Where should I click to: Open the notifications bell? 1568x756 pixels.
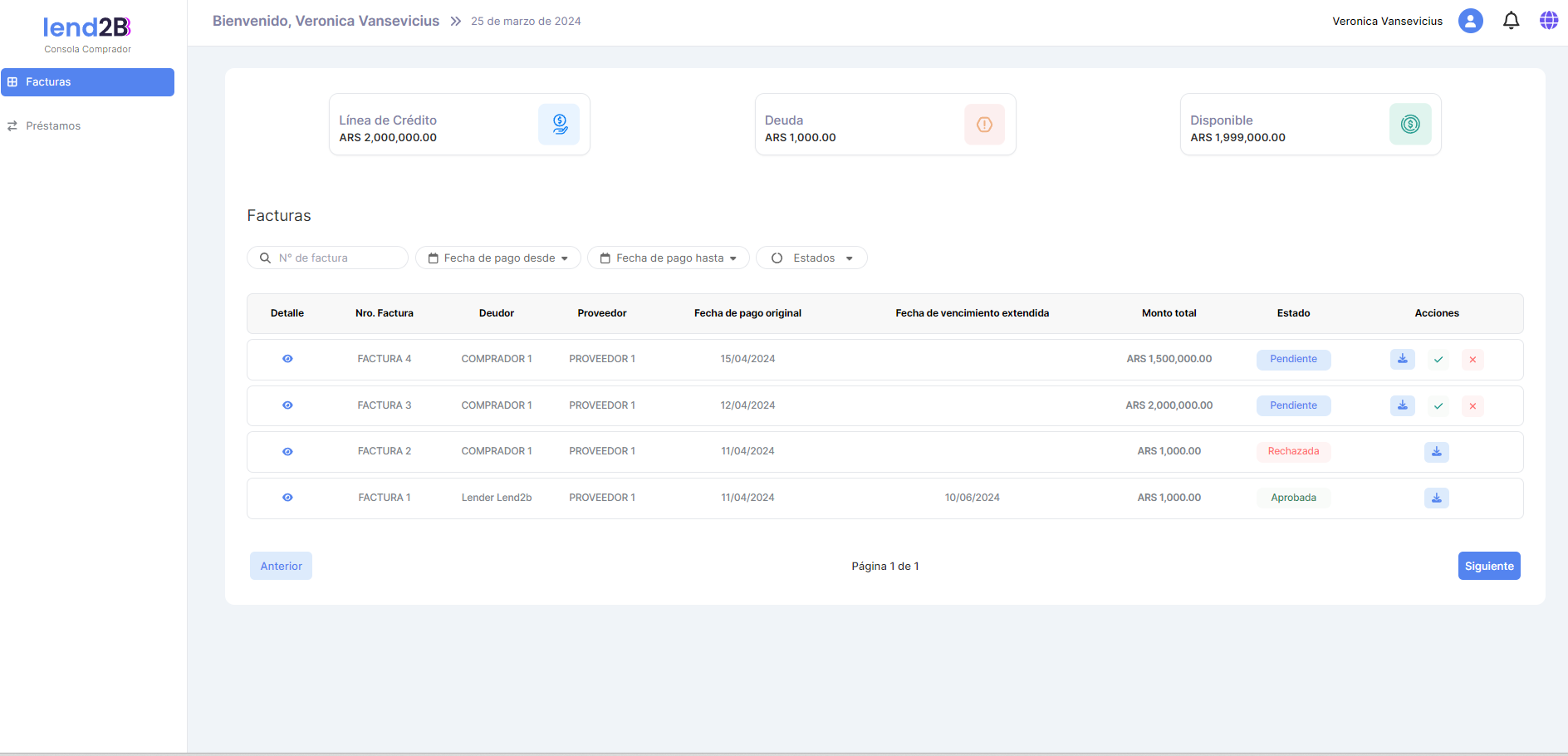[1511, 21]
